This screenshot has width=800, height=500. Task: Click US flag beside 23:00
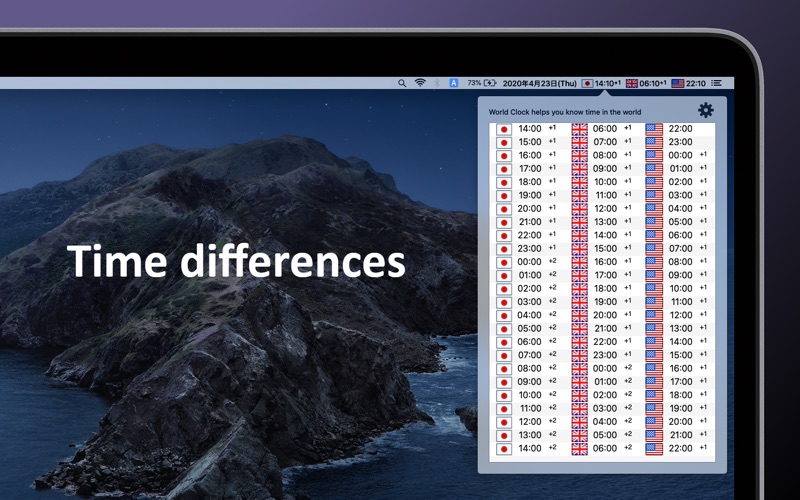pos(654,142)
